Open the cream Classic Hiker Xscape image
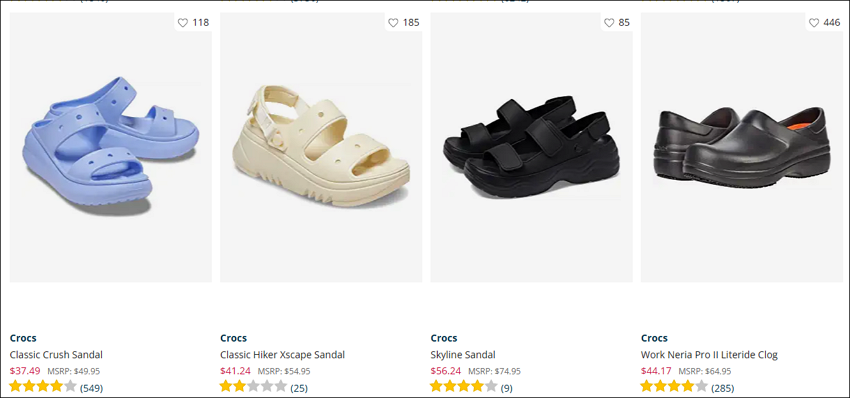This screenshot has height=398, width=850. click(321, 147)
